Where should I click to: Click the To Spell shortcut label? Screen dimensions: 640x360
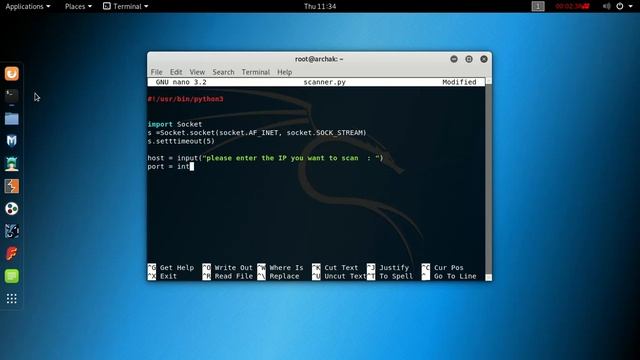pyautogui.click(x=396, y=276)
